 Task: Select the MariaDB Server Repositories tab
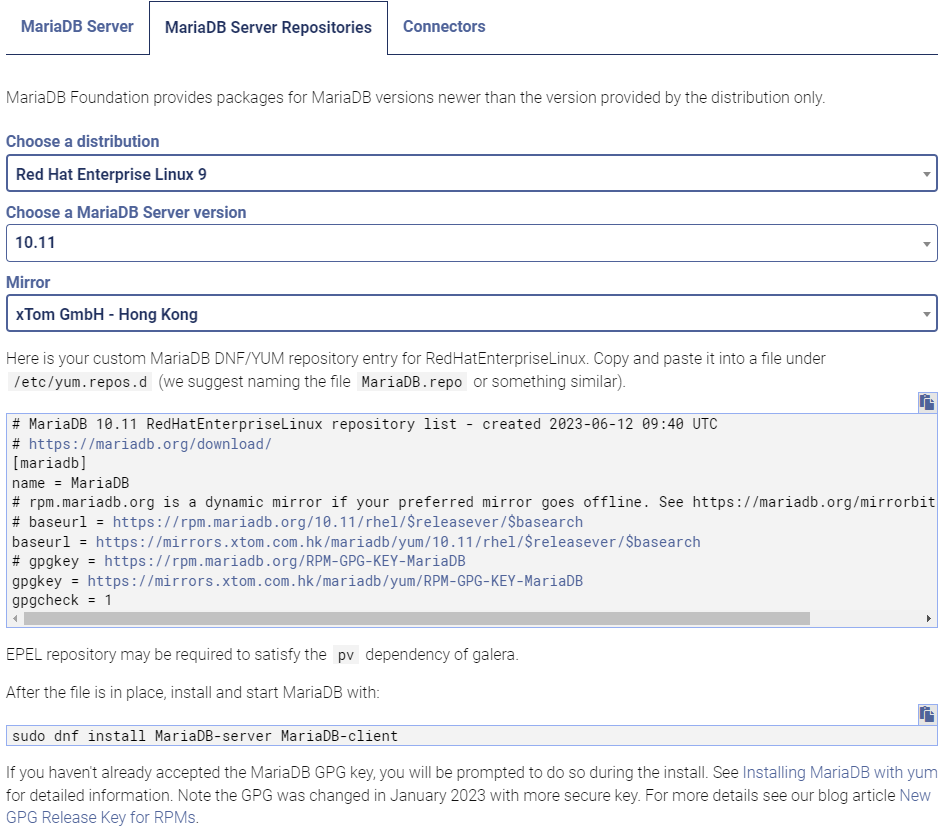268,28
